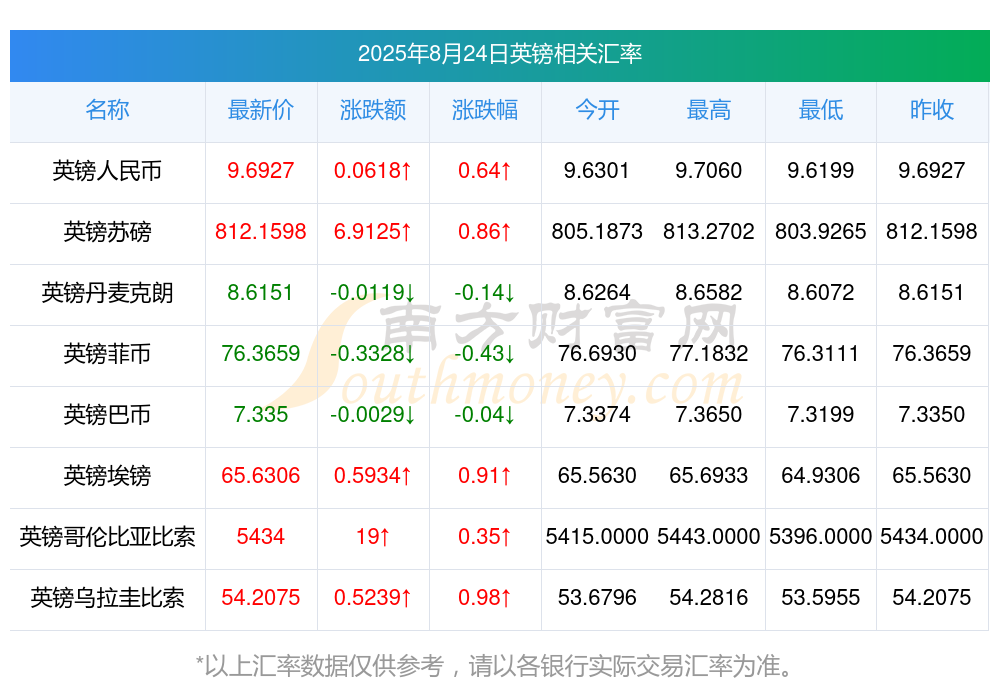
Task: Click the 53.5955 low value
Action: 821,597
